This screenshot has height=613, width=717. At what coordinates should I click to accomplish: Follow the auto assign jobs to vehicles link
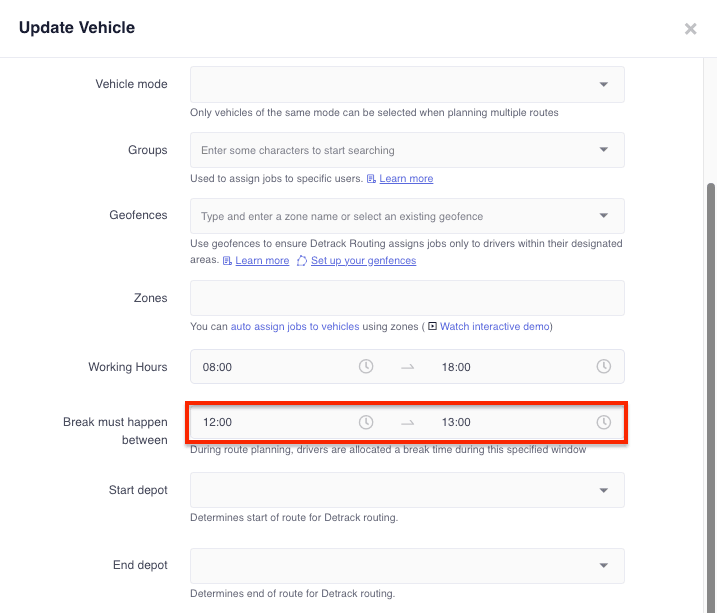click(x=295, y=326)
